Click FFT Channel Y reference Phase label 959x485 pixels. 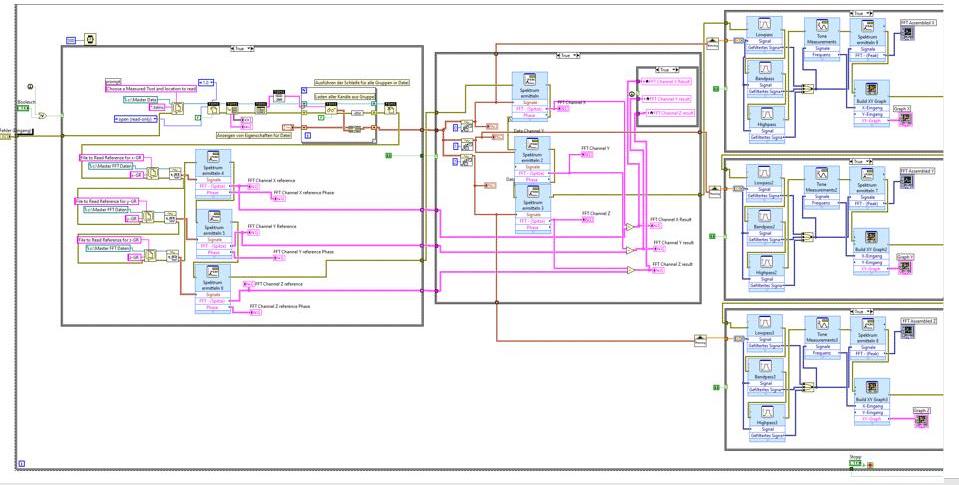coord(303,251)
